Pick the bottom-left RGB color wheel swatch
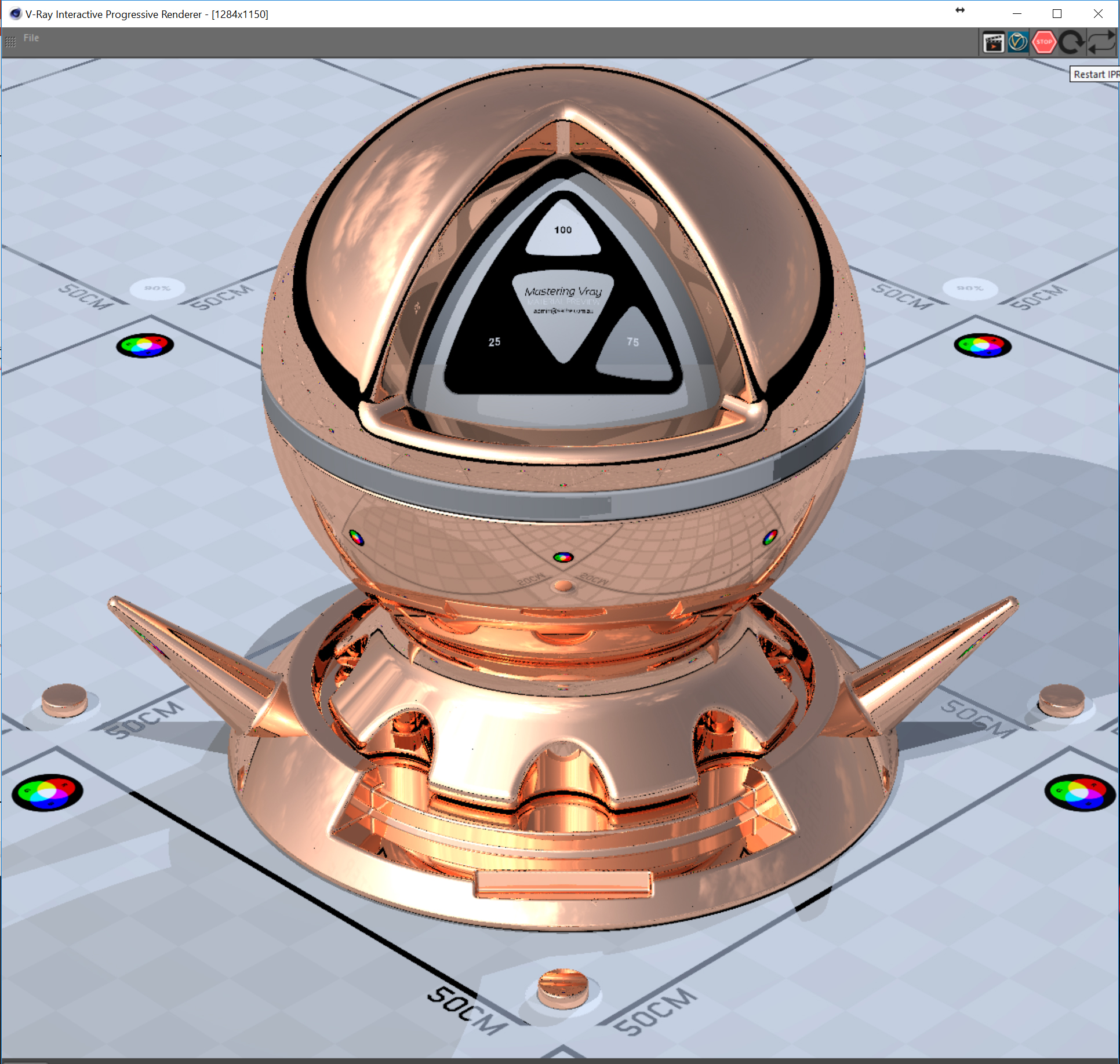This screenshot has height=1064, width=1120. click(x=48, y=792)
